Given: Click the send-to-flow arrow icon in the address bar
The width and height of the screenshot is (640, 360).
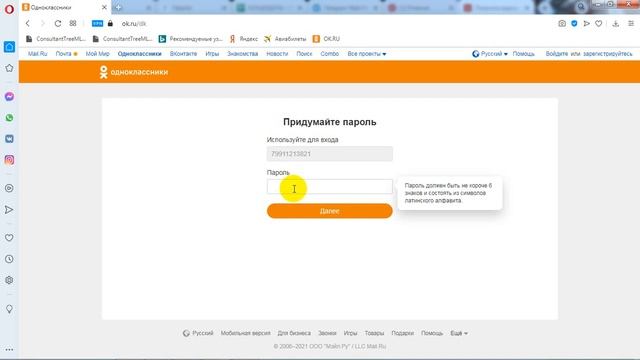Looking at the screenshot, I should click(x=587, y=24).
